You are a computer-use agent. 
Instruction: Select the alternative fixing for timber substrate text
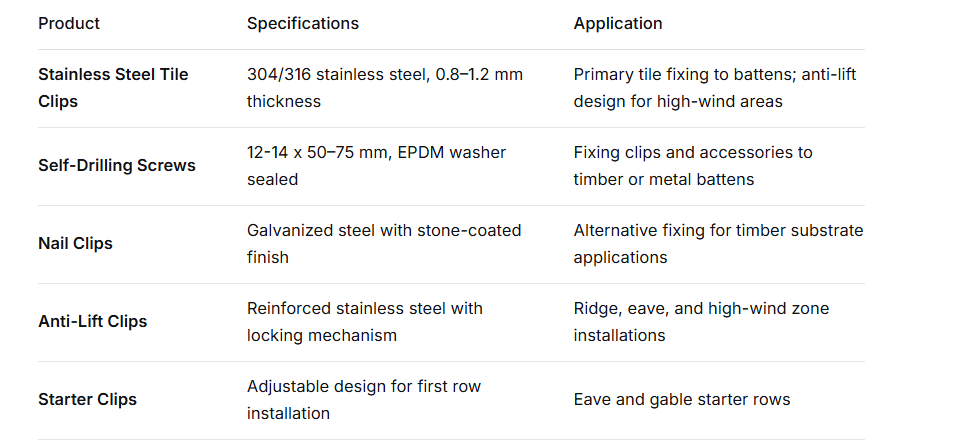click(x=717, y=244)
